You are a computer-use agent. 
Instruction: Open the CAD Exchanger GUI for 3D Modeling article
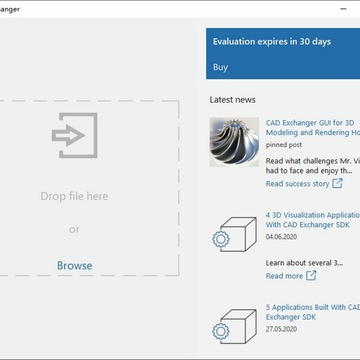313,128
